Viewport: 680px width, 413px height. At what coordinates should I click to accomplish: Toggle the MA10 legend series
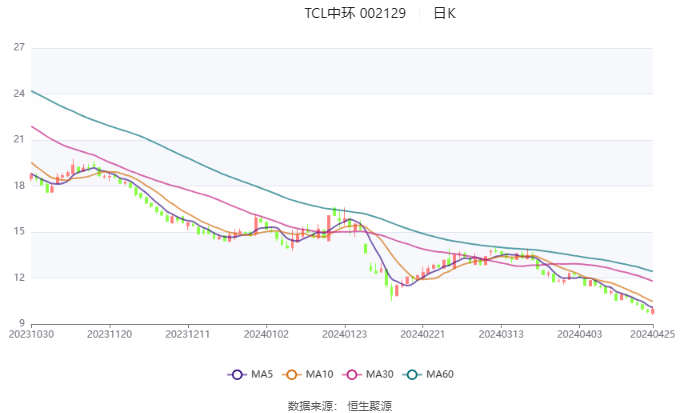tap(307, 374)
